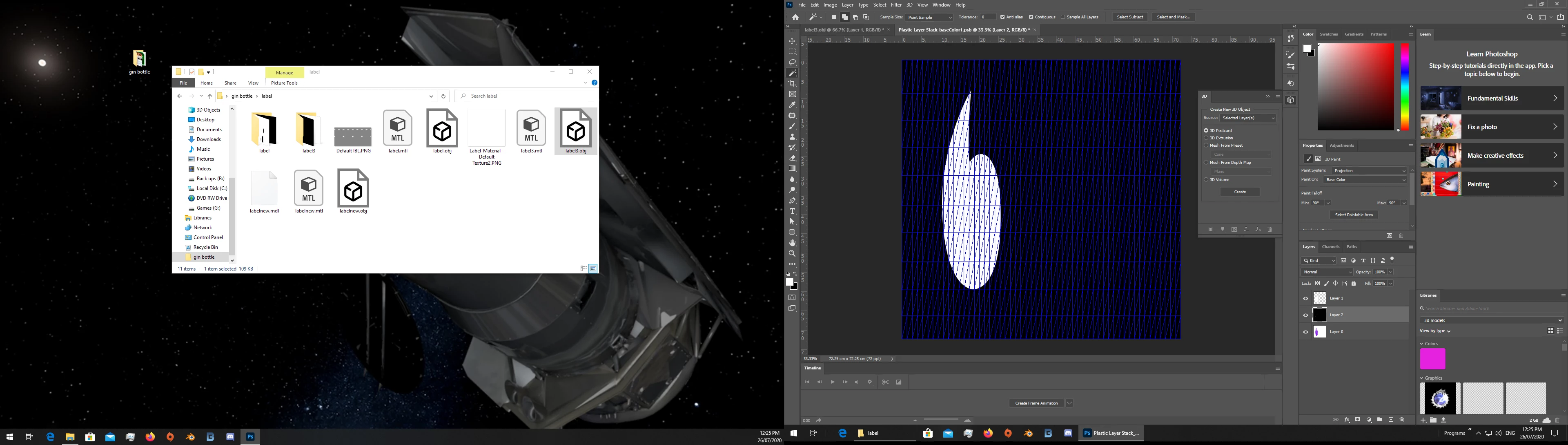Select the Lasso tool

tap(792, 63)
